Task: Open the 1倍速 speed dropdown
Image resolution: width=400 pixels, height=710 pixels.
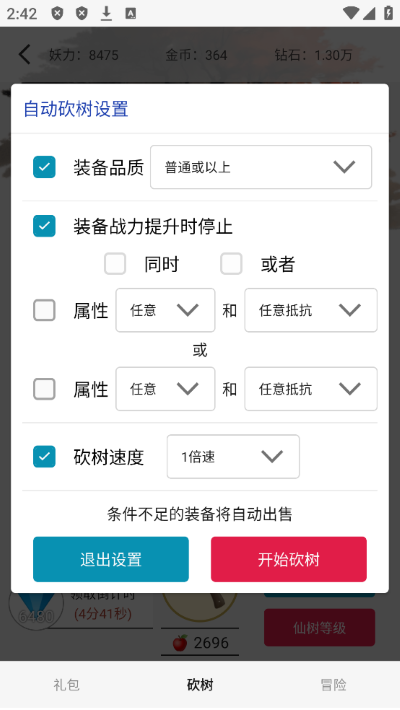Action: [x=233, y=456]
